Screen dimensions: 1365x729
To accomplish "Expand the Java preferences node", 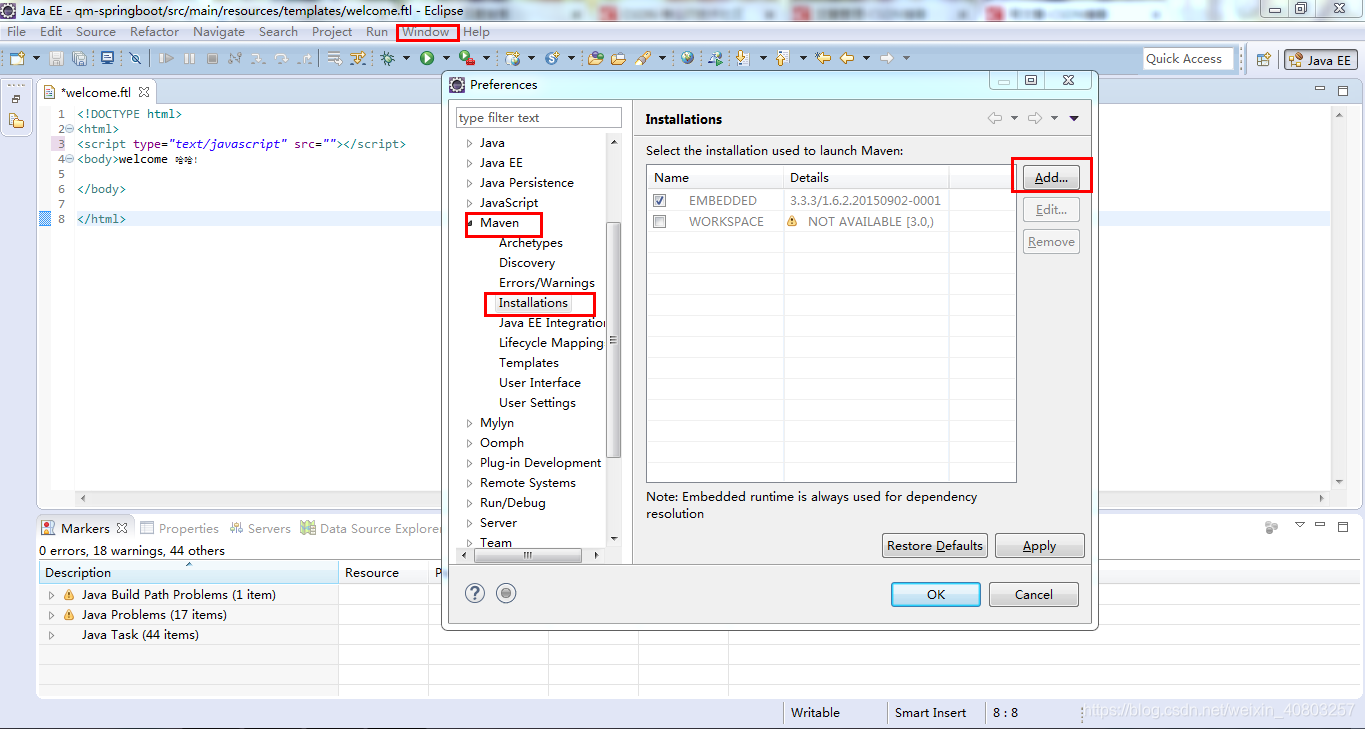I will 469,143.
